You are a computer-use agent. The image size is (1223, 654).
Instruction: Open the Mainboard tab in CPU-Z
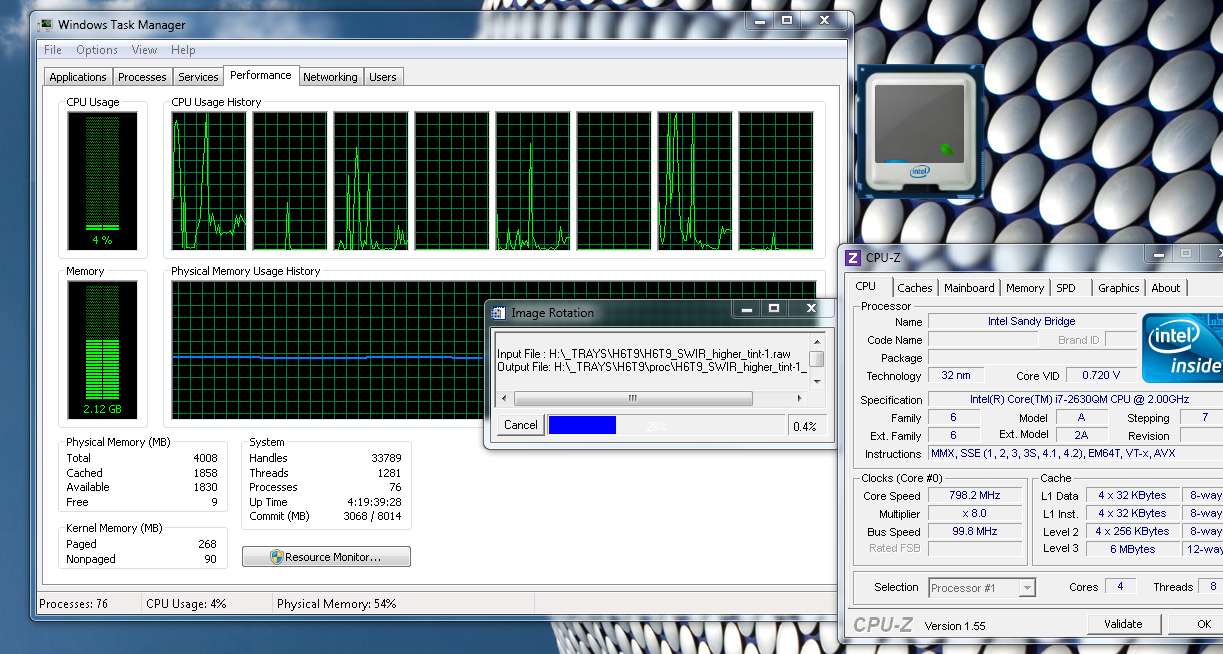click(x=970, y=288)
